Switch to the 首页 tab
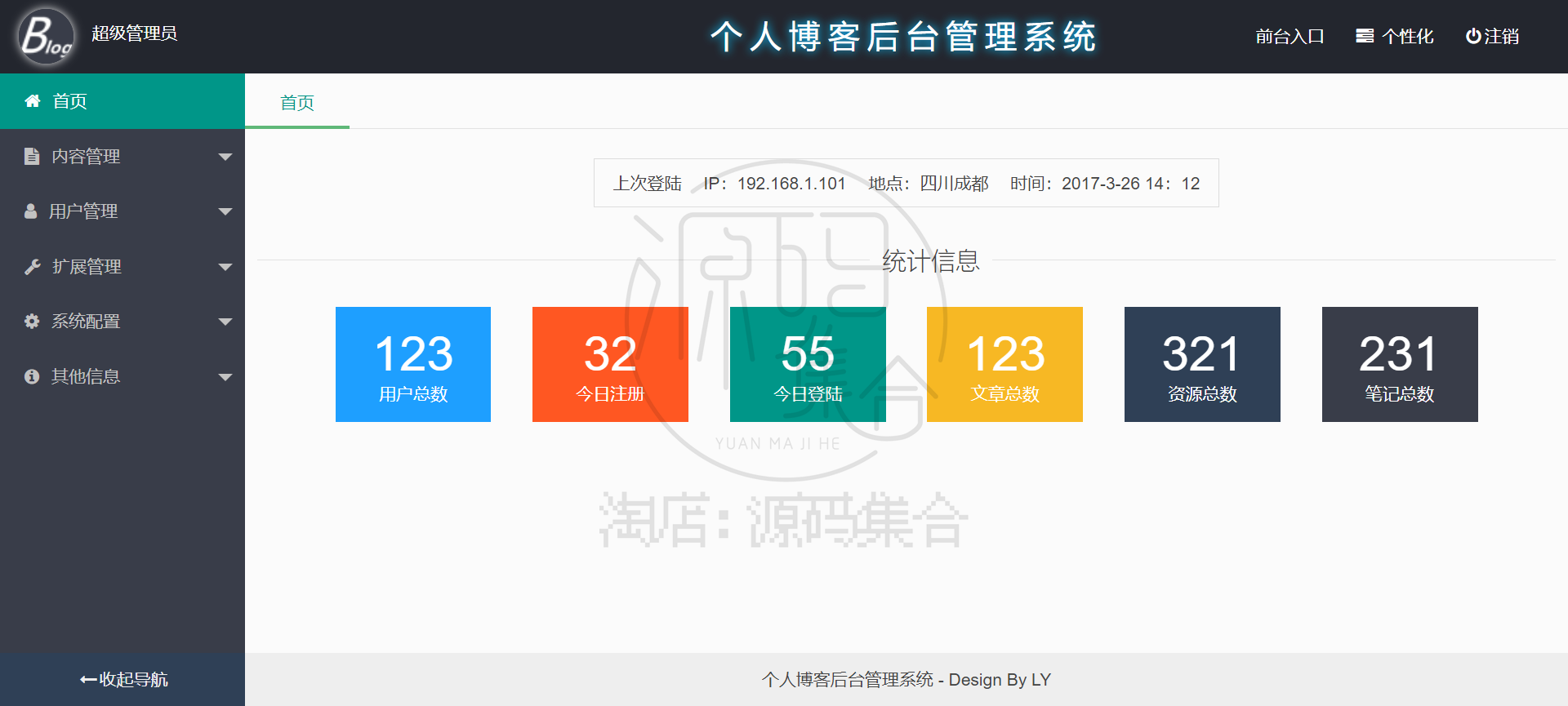 click(x=297, y=102)
